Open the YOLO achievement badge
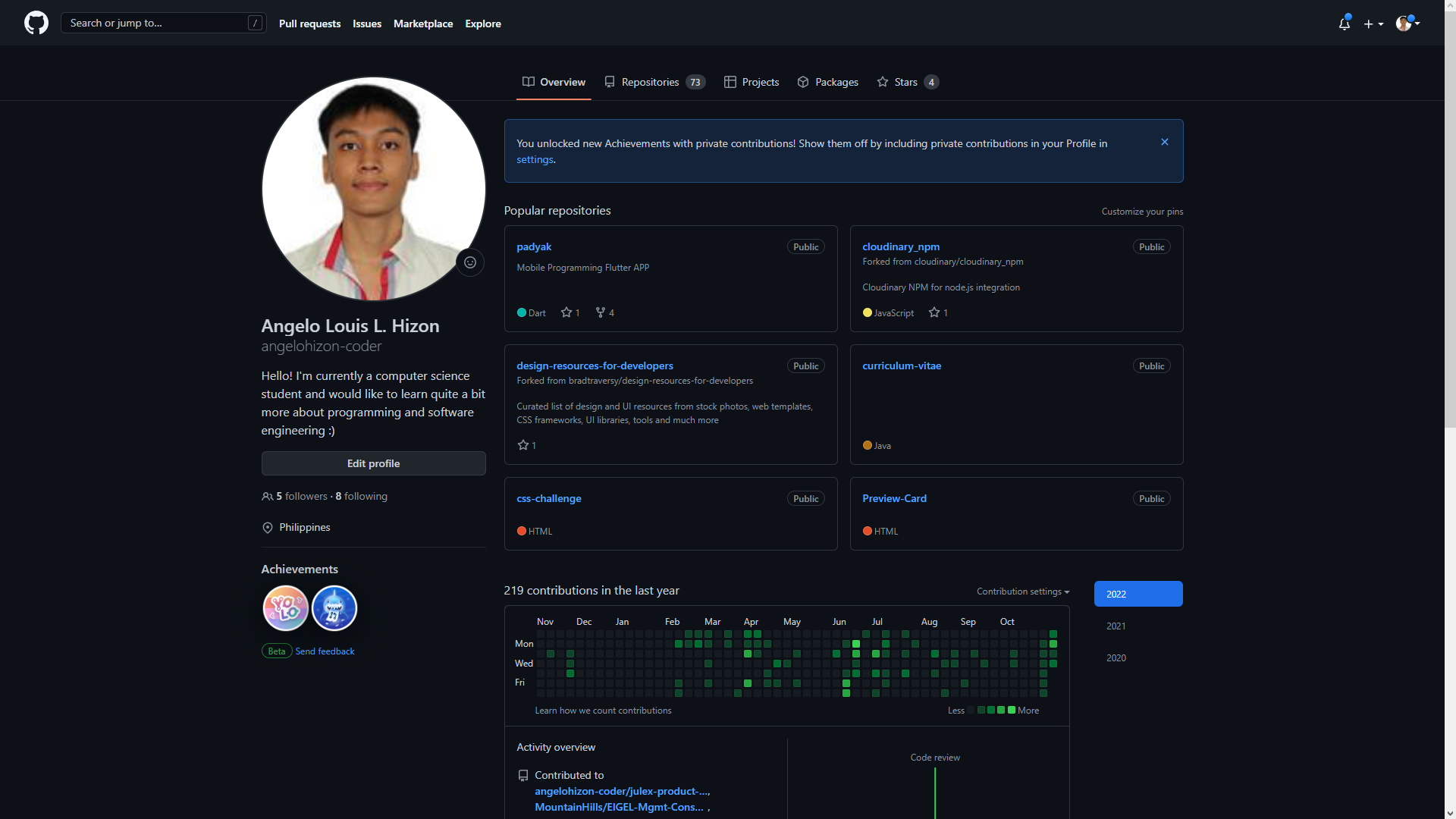The width and height of the screenshot is (1456, 819). click(x=285, y=608)
